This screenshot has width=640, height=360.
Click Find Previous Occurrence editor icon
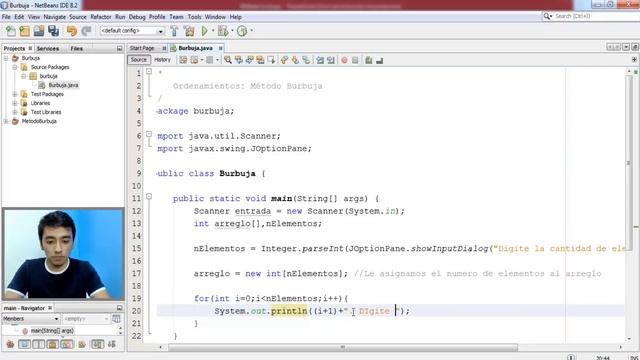click(x=239, y=60)
